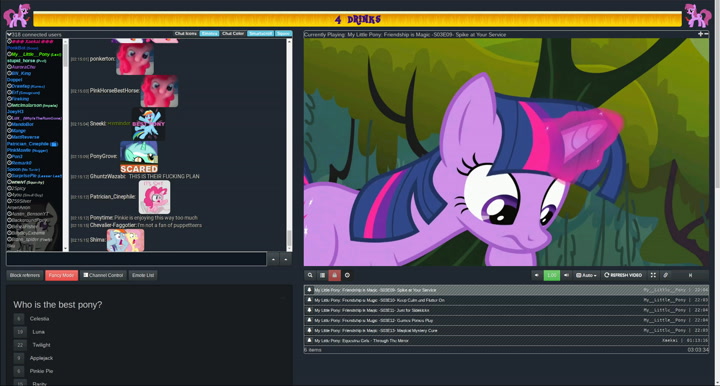Open the Auto quality dropdown
Viewport: 720px width, 386px height.
pos(586,275)
